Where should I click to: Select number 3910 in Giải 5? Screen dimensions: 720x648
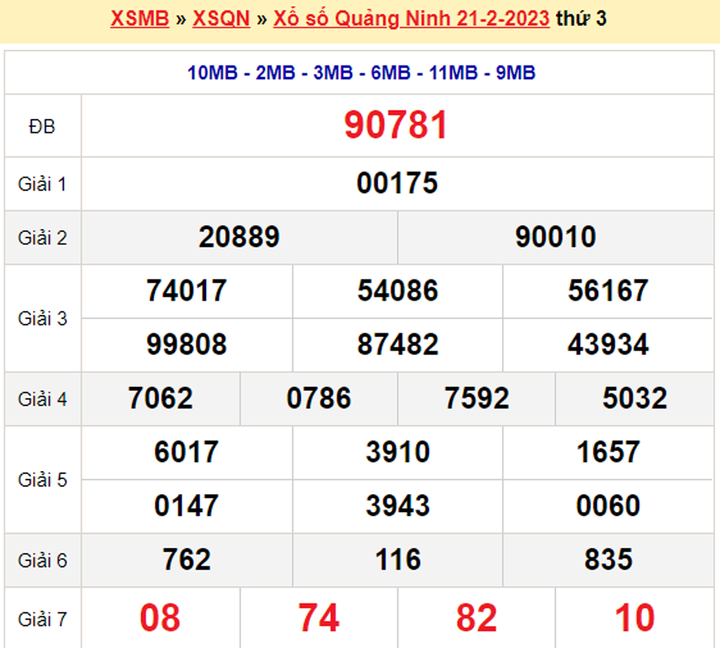[398, 452]
